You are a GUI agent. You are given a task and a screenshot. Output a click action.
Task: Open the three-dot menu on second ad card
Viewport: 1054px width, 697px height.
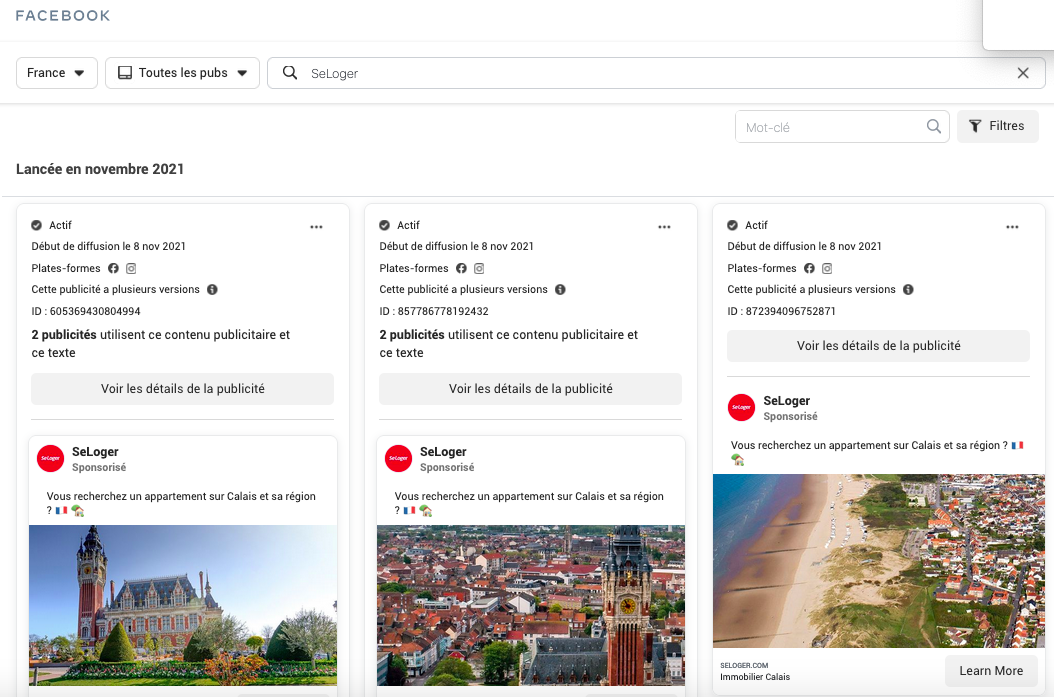click(664, 227)
